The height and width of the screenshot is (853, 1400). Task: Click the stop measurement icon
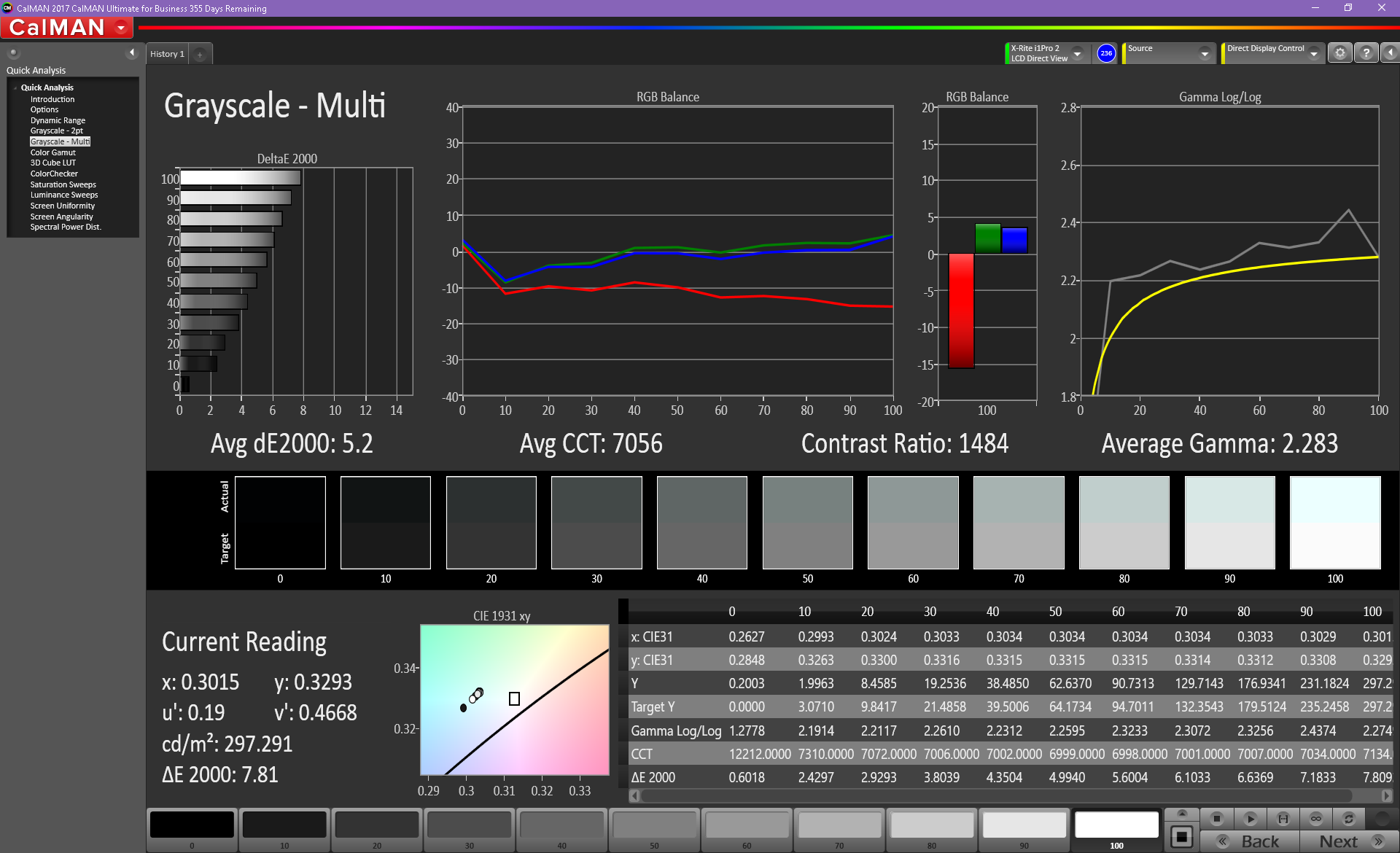pos(1216,818)
